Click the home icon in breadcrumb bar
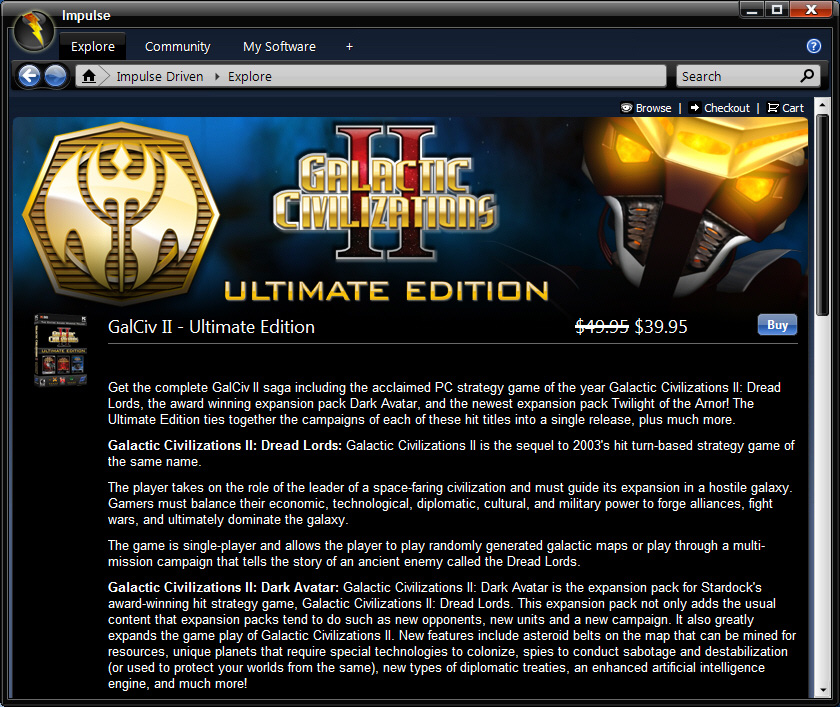Image resolution: width=840 pixels, height=707 pixels. coord(89,77)
